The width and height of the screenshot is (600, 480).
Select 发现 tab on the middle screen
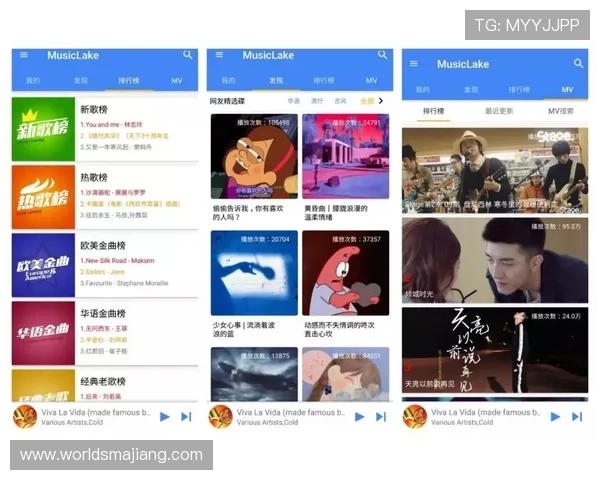[x=276, y=81]
